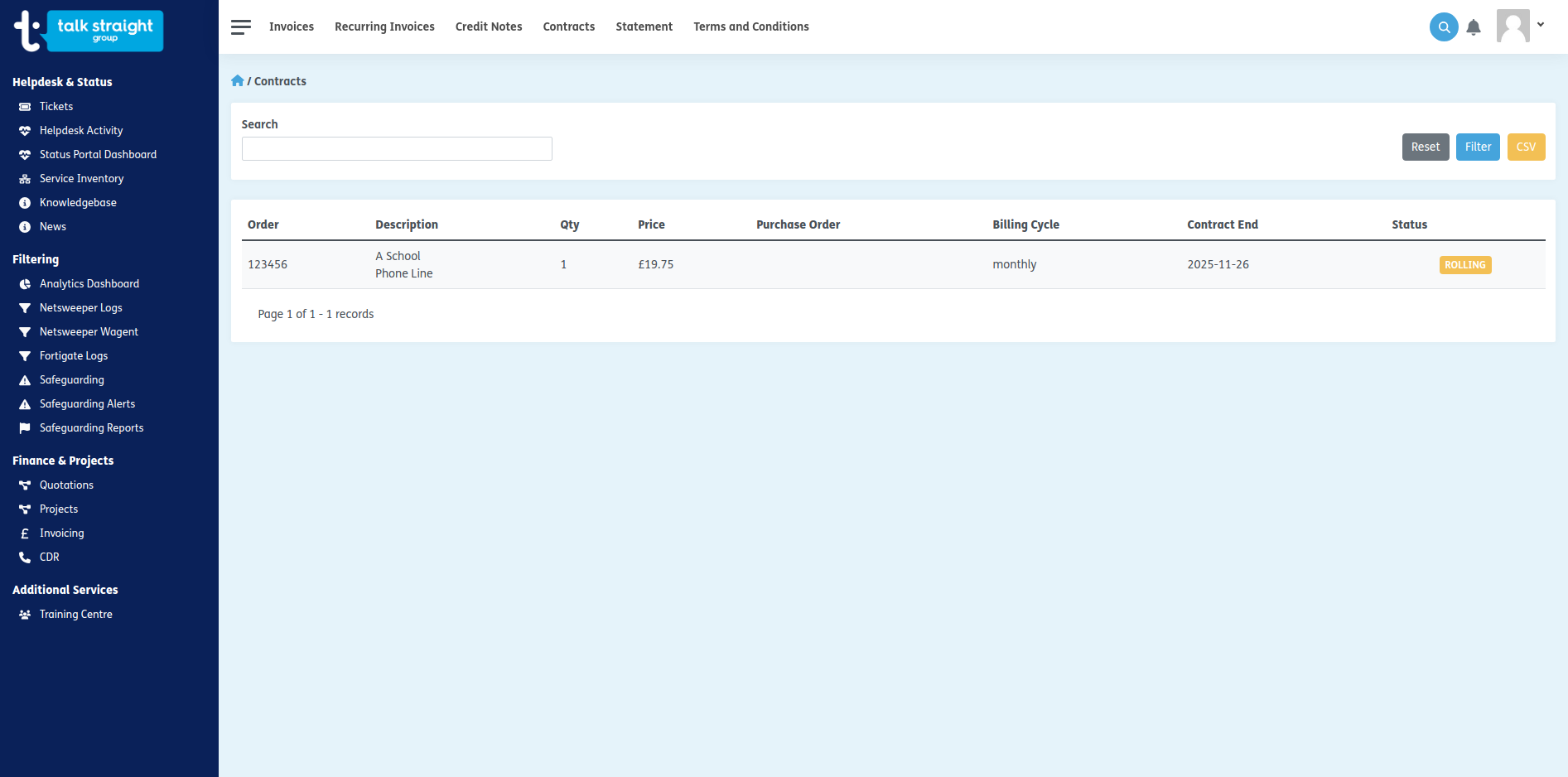Open the Terms and Conditions tab
The width and height of the screenshot is (1568, 777).
(751, 27)
